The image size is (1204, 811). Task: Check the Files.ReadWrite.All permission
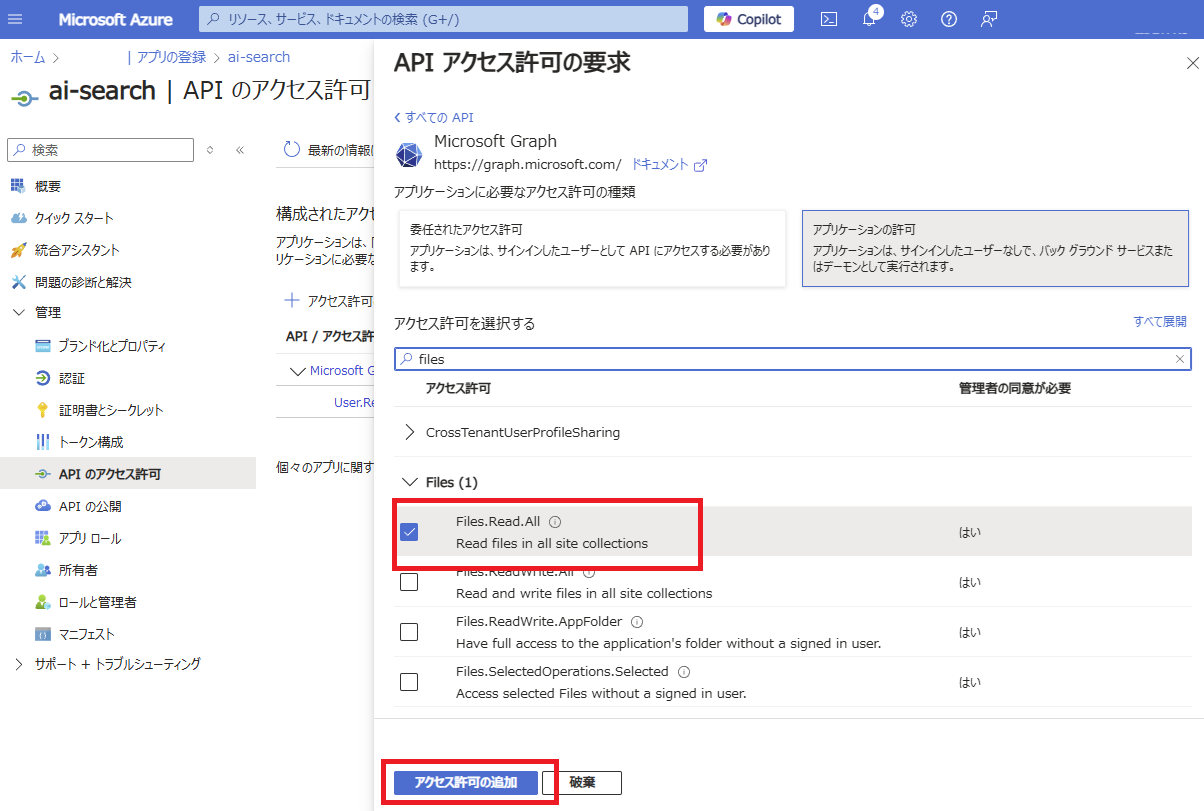(x=409, y=581)
